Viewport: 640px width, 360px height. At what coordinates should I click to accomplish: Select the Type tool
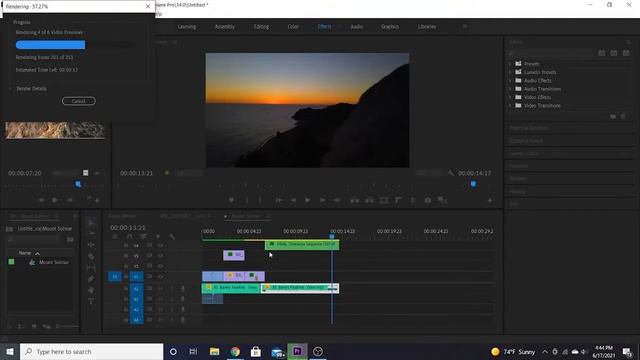pos(91,301)
